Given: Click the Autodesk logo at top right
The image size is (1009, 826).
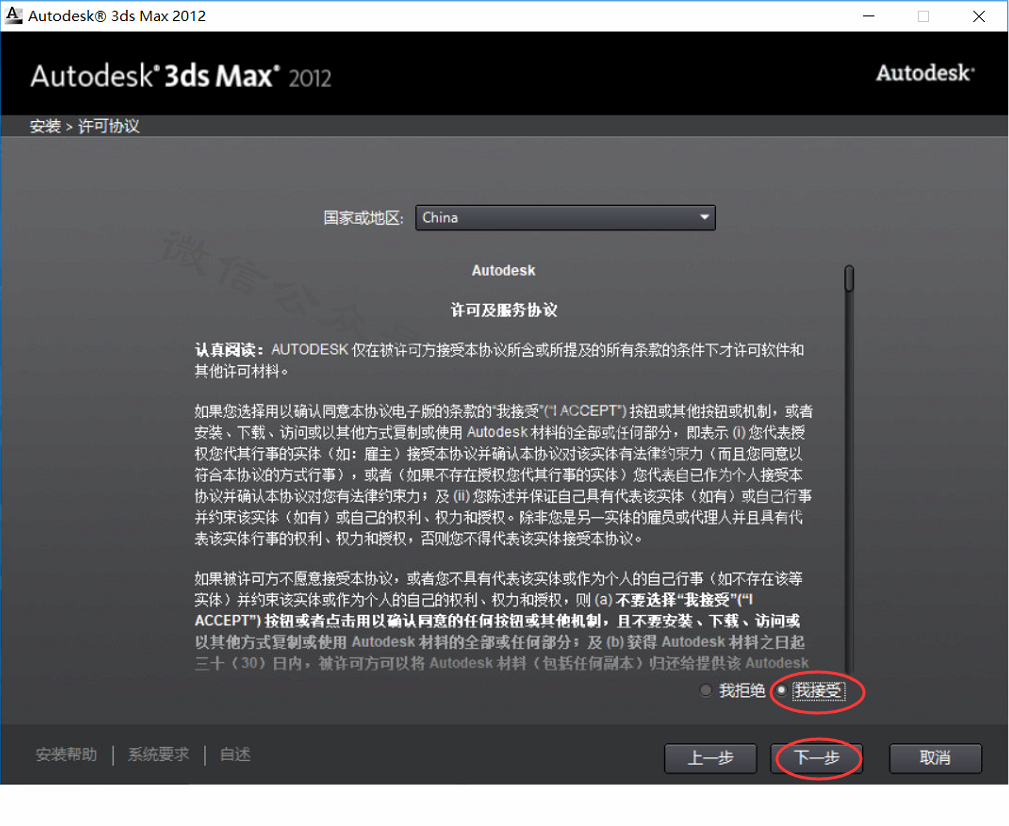Looking at the screenshot, I should pos(925,73).
